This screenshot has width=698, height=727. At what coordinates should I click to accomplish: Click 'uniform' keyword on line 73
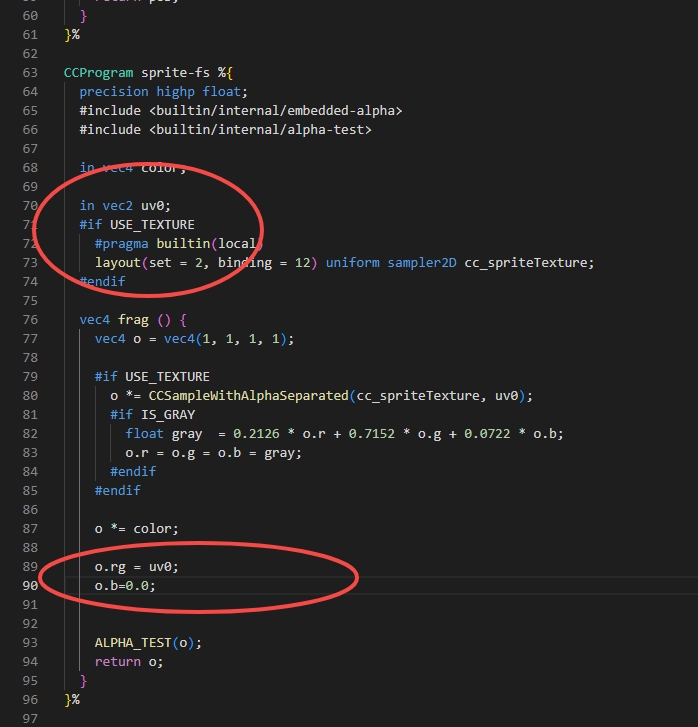pos(352,263)
